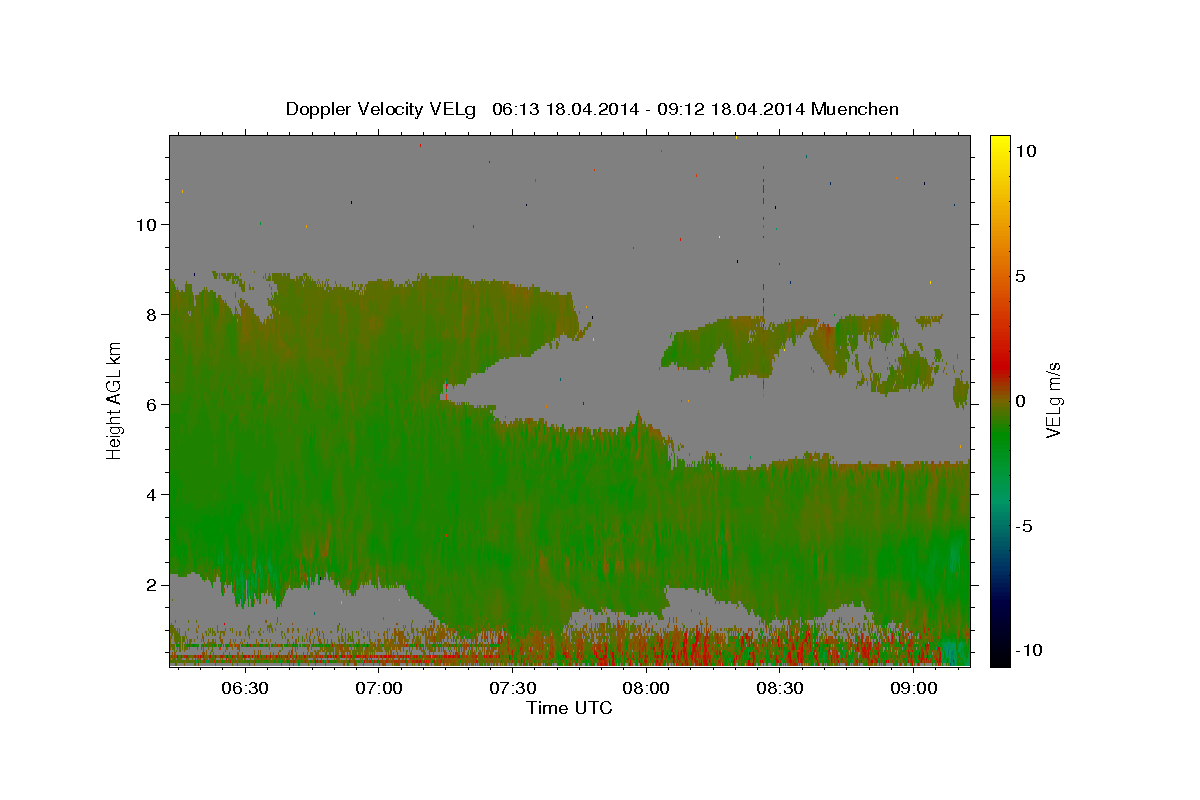Click the colorbar value -5

[x=1024, y=526]
